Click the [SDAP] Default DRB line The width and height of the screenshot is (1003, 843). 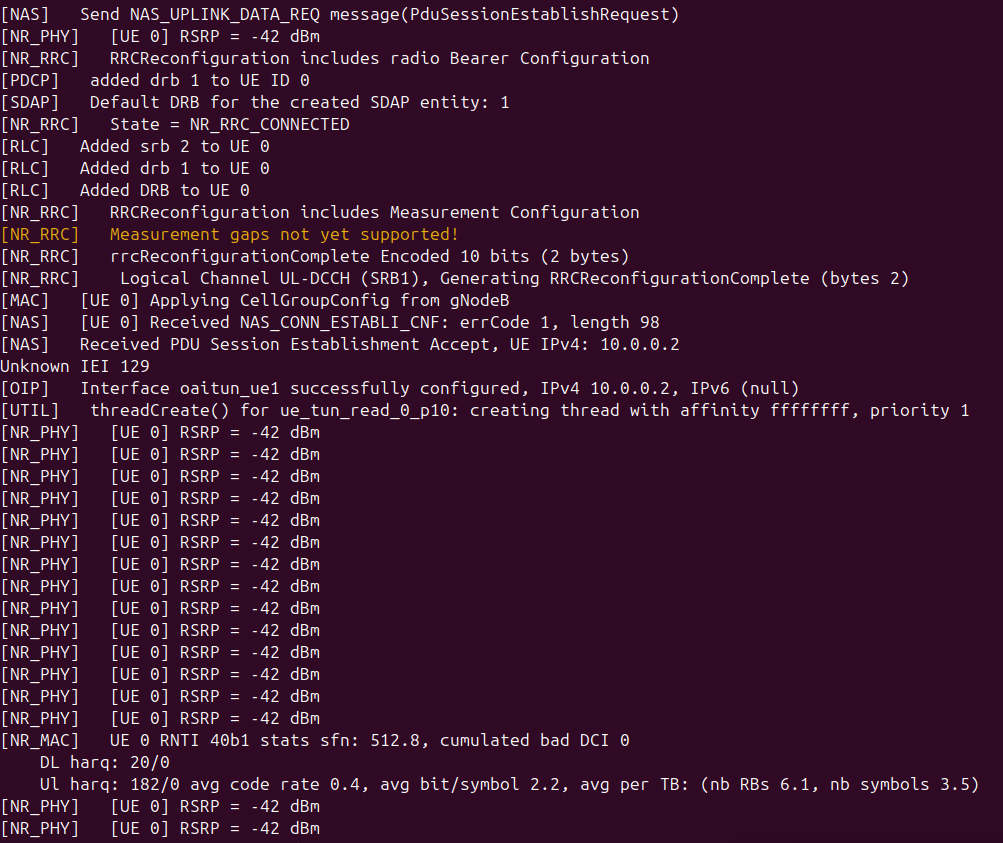click(x=255, y=102)
